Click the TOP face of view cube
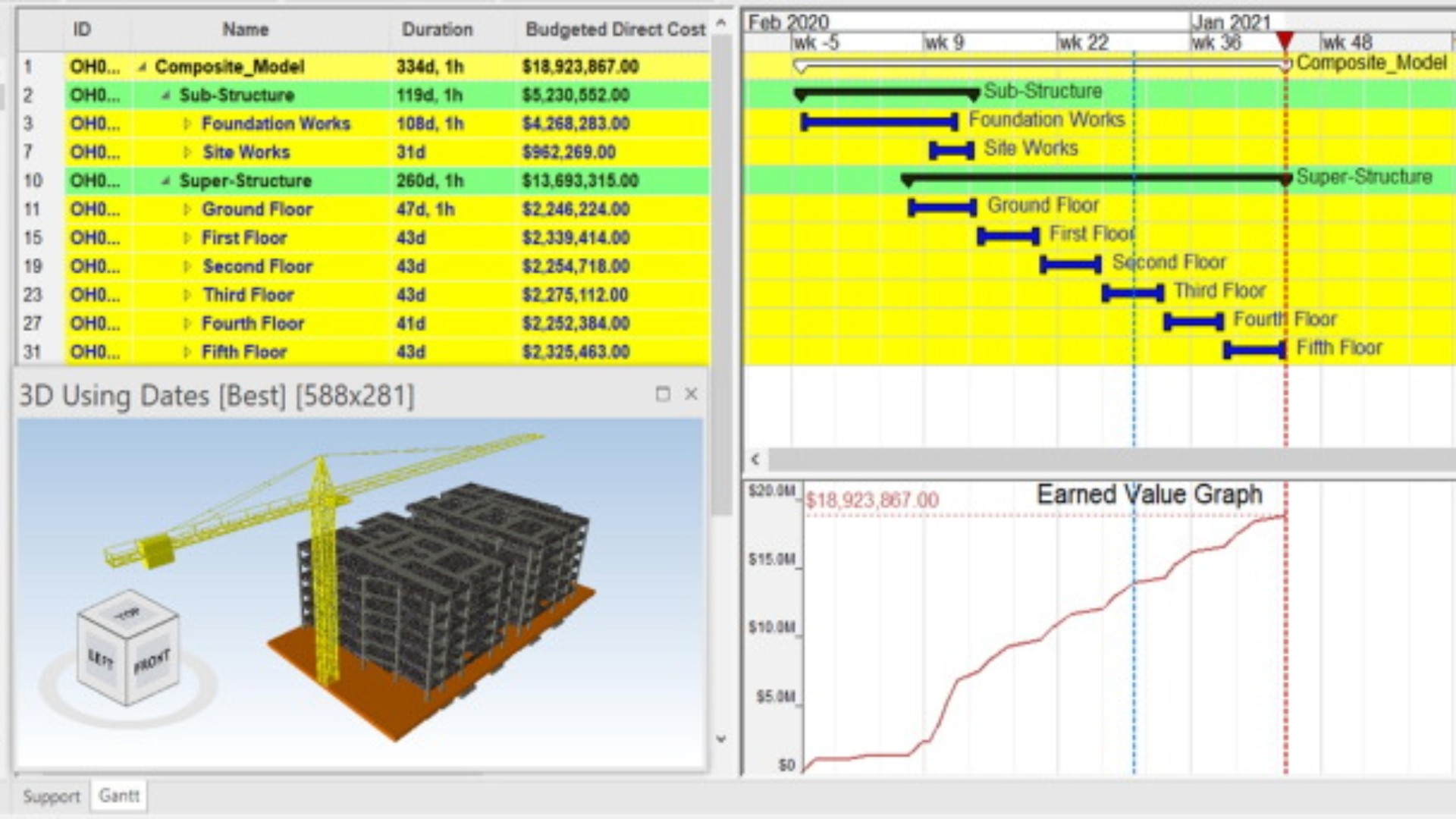The height and width of the screenshot is (819, 1456). tap(127, 613)
